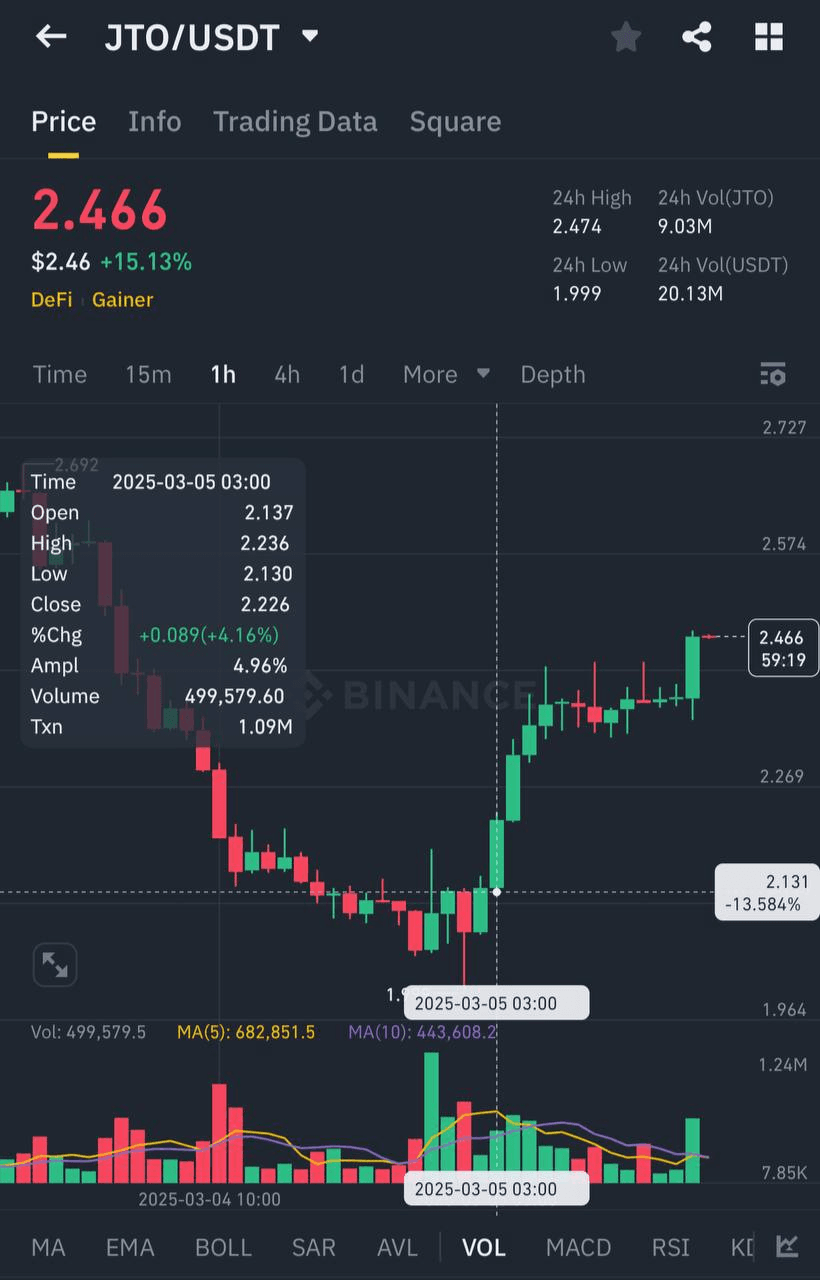Toggle the RSI sub-indicator
Viewport: 820px width, 1280px height.
(671, 1247)
